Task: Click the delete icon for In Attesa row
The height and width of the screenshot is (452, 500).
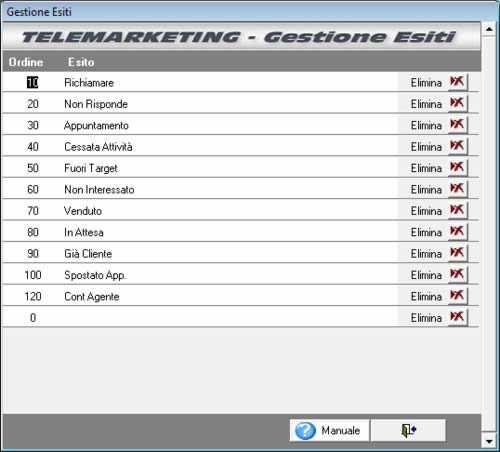Action: point(457,231)
